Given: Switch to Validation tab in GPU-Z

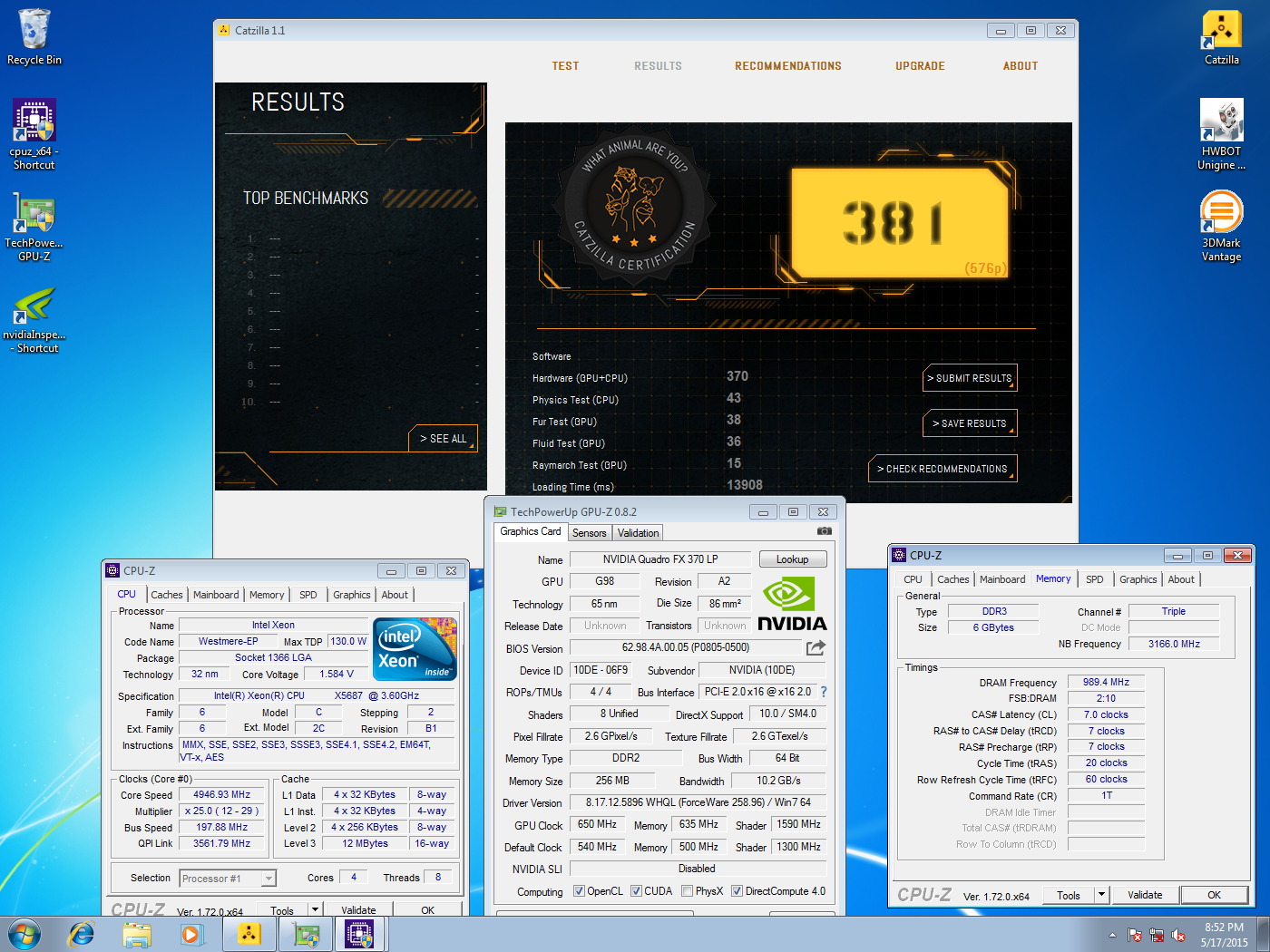Looking at the screenshot, I should click(638, 533).
